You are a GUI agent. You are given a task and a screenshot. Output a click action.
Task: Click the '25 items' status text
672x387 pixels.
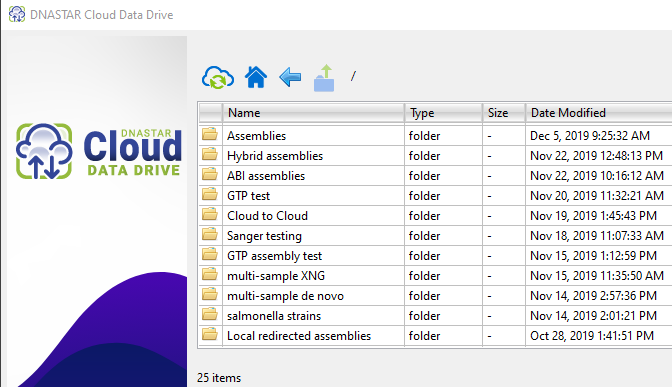tap(219, 378)
